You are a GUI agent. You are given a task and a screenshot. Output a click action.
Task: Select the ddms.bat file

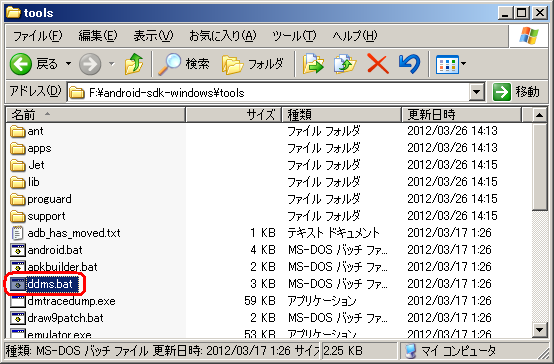point(49,284)
